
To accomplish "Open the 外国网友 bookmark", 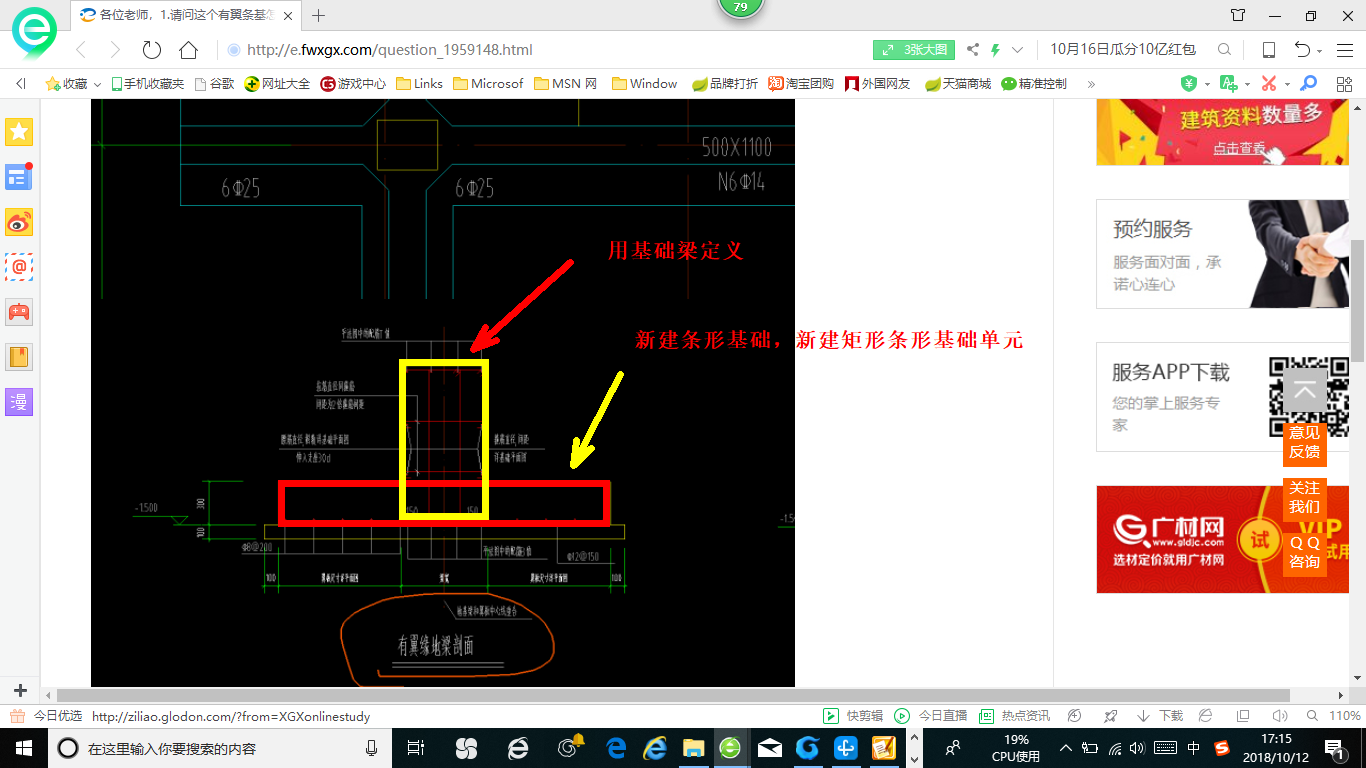I will coord(878,84).
